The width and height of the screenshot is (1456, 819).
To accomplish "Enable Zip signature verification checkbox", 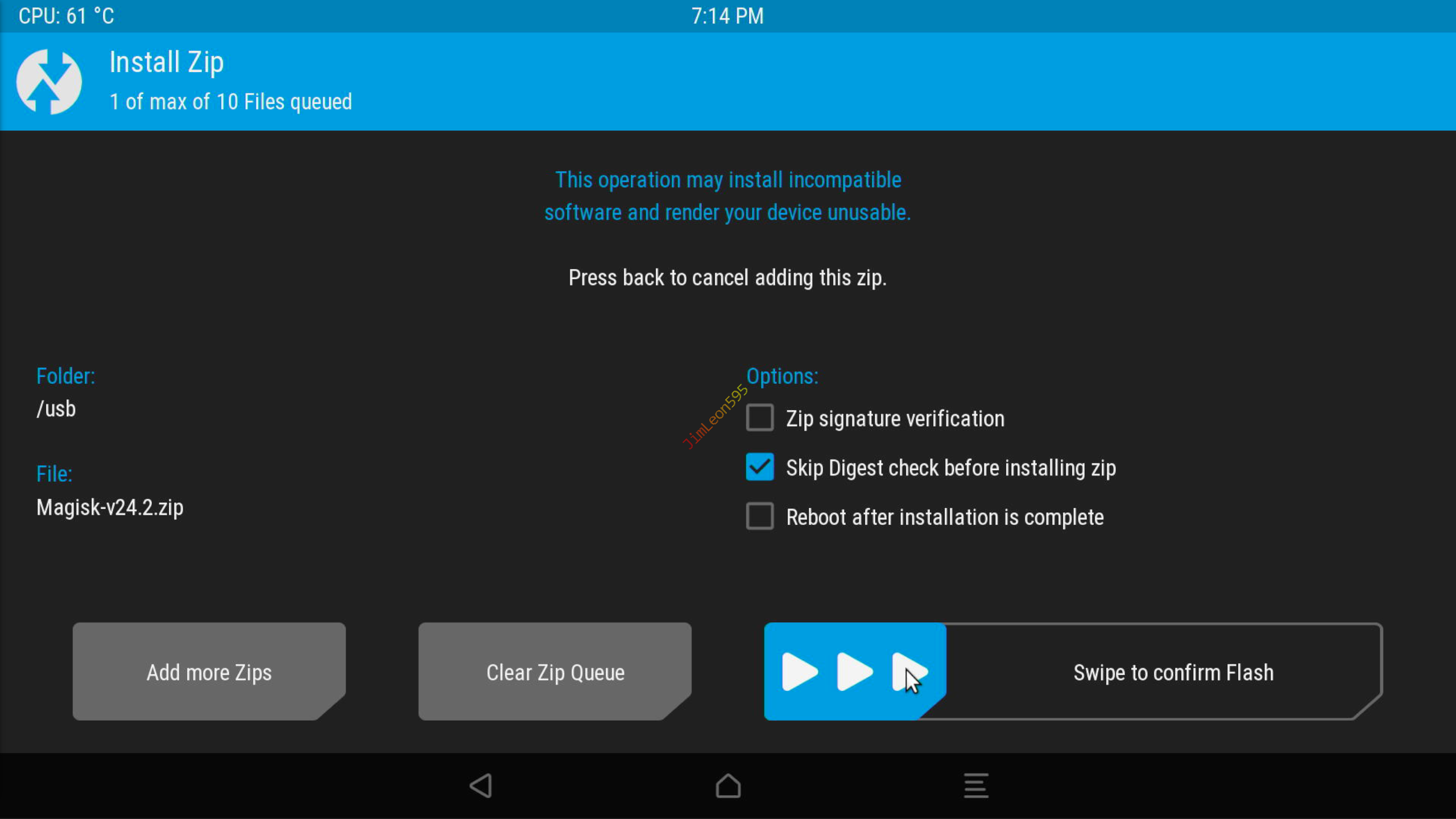I will [760, 418].
